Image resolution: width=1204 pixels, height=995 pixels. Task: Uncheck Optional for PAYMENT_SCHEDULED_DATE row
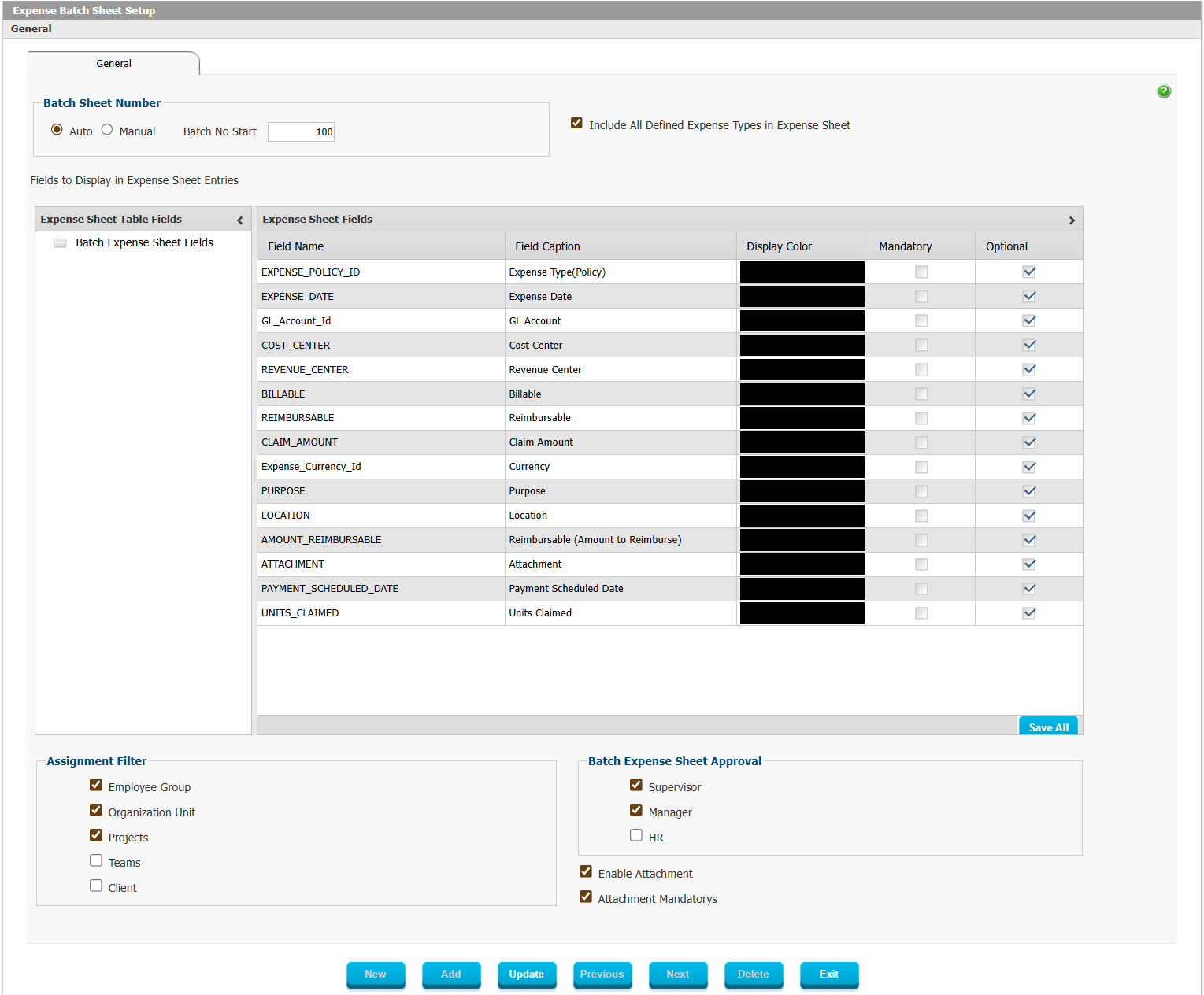click(x=1029, y=589)
